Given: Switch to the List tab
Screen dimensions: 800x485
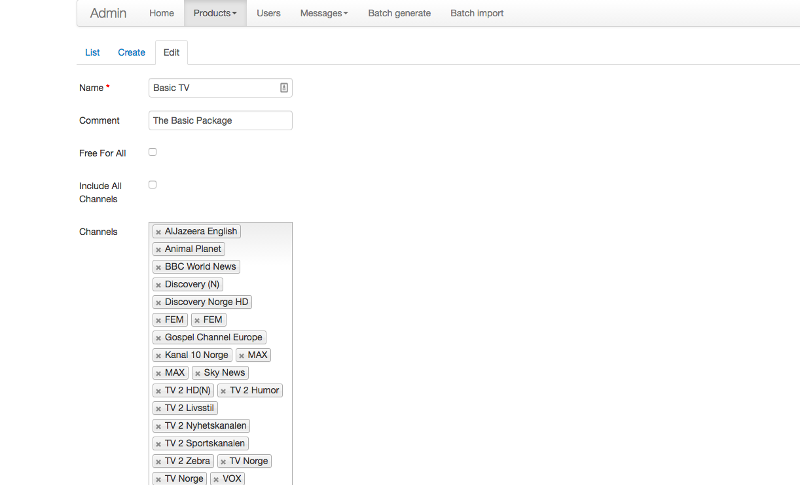Looking at the screenshot, I should [92, 52].
